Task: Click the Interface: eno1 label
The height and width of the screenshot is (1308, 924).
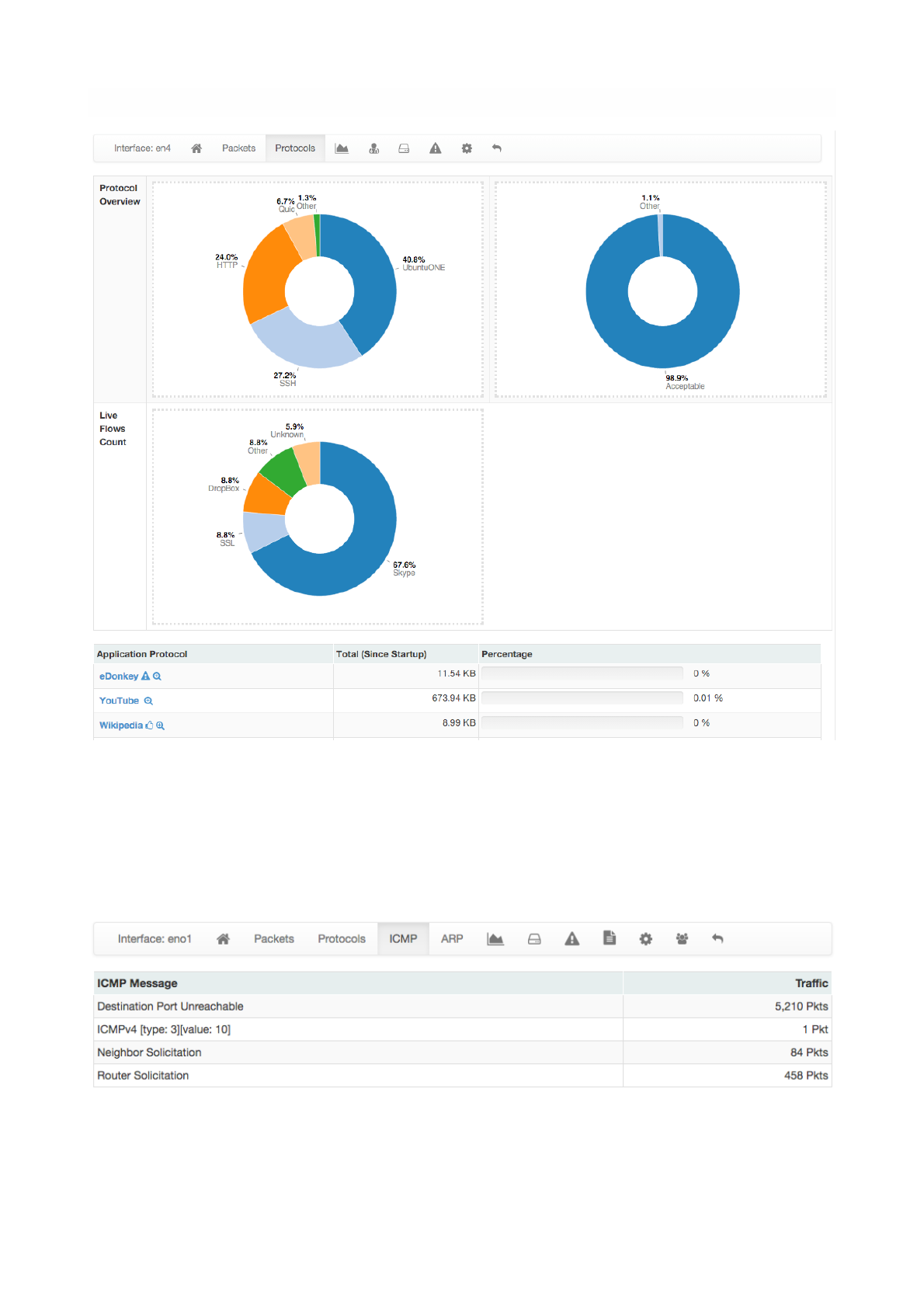Action: click(155, 939)
